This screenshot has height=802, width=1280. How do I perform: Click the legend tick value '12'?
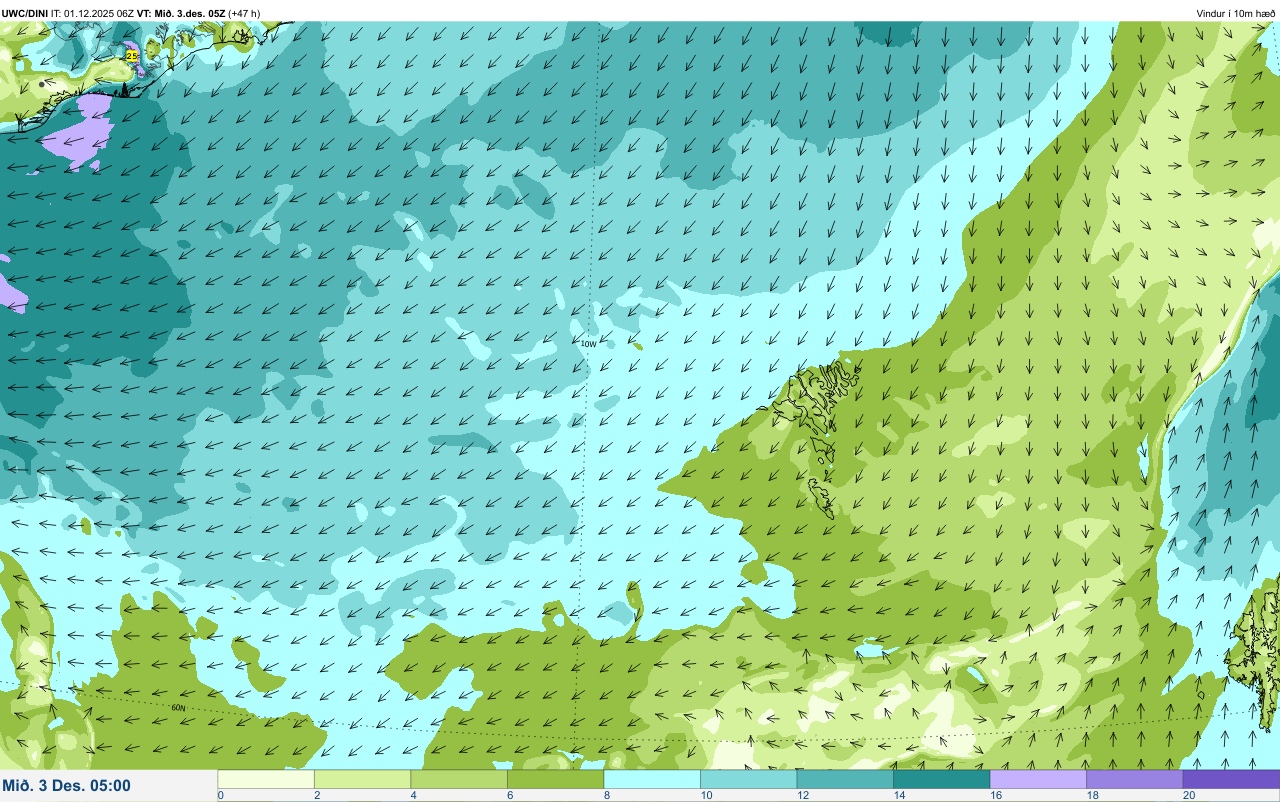[x=803, y=795]
